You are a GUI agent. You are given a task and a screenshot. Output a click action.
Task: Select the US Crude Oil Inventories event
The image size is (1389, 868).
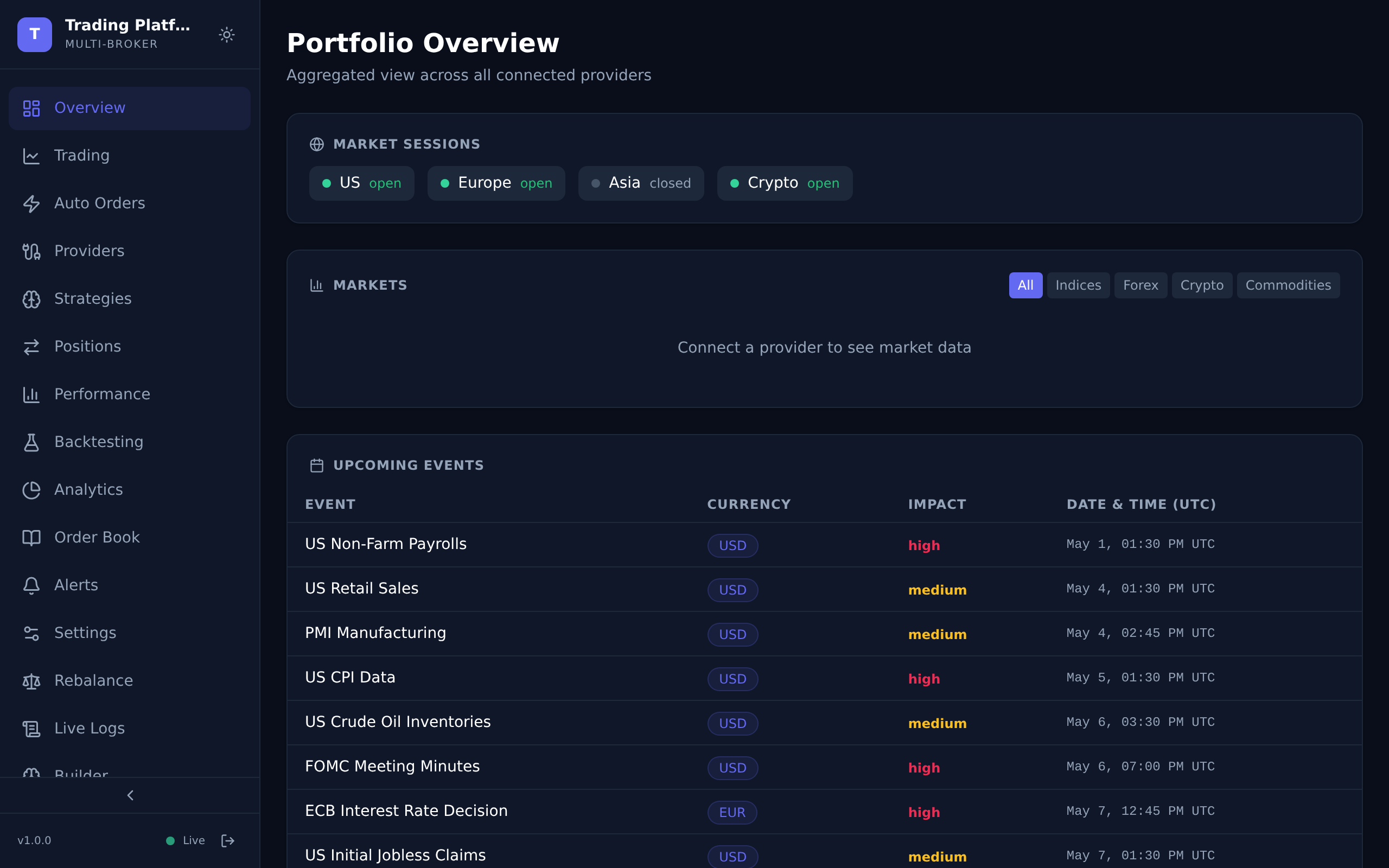[x=398, y=722]
